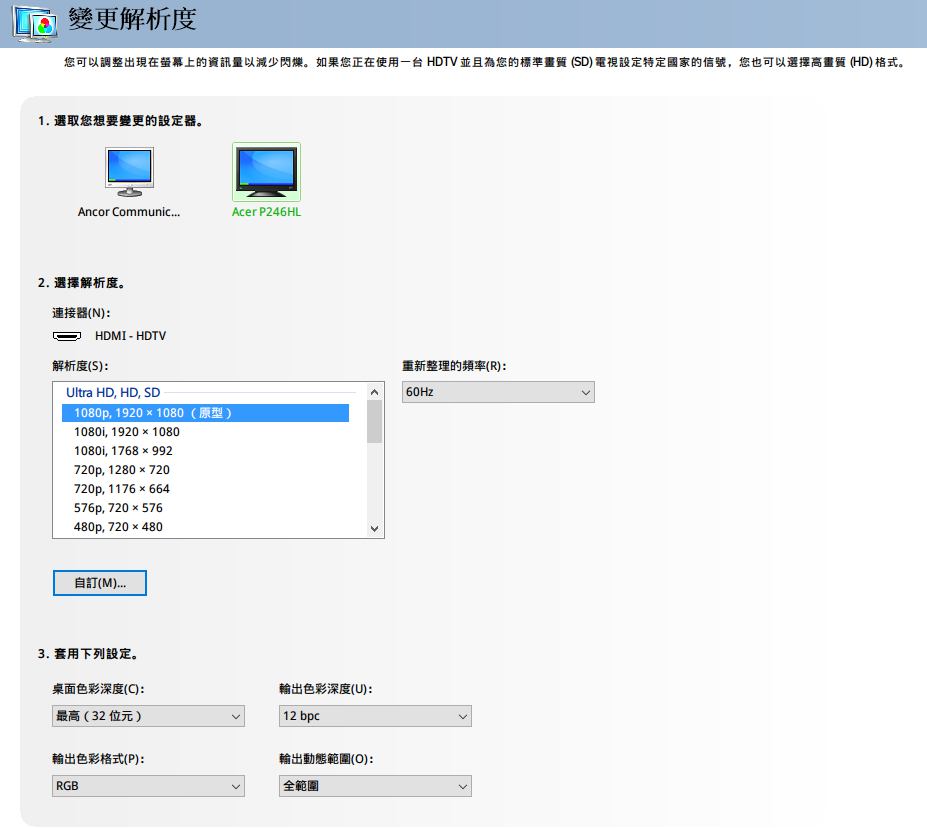The image size is (927, 828).
Task: Click the Acer P246HL label text
Action: point(266,212)
